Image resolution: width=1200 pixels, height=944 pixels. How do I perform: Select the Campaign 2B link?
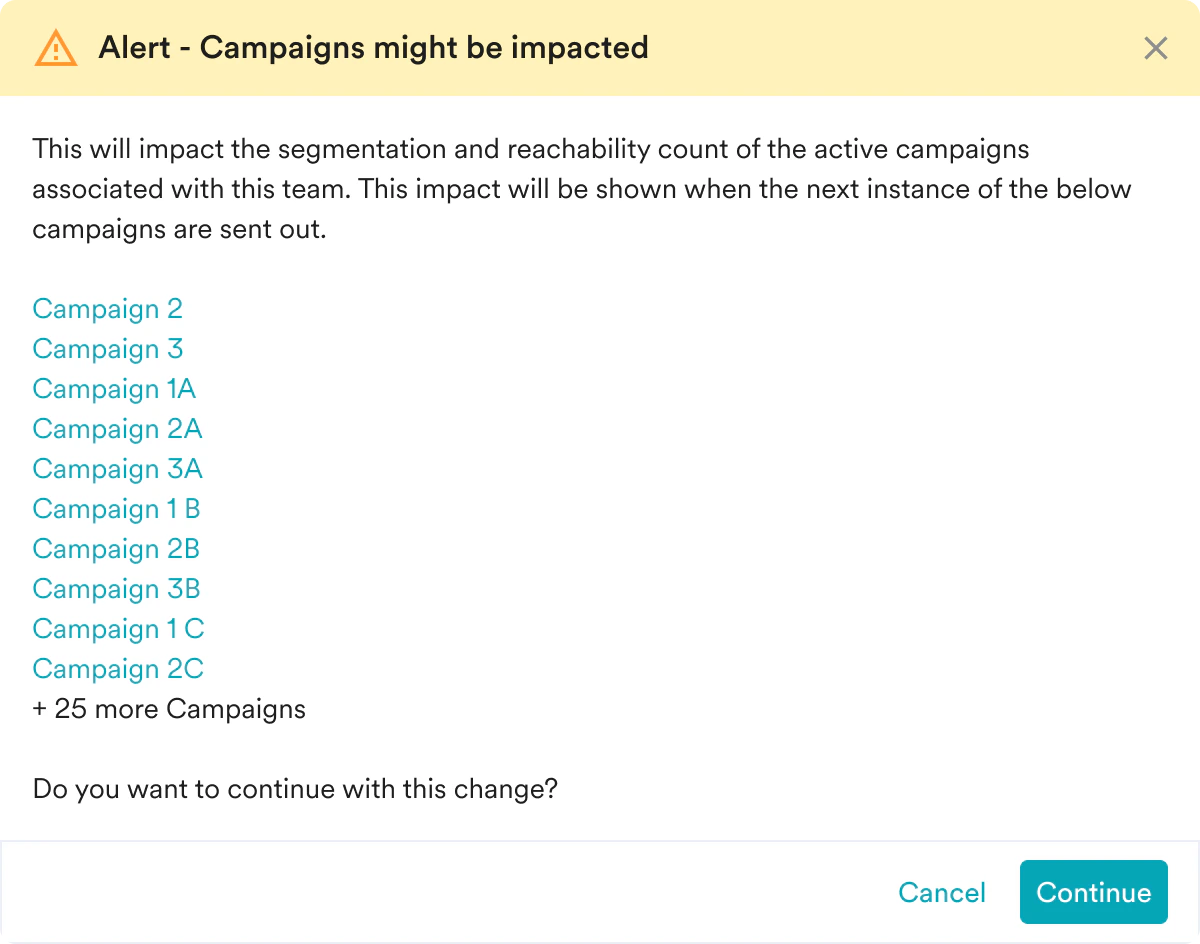(x=116, y=549)
